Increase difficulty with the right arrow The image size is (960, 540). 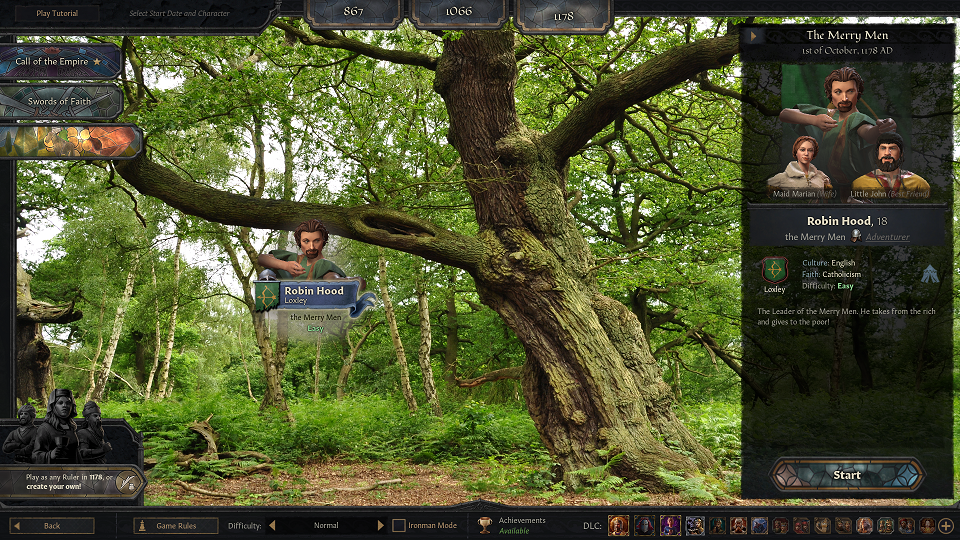point(380,525)
